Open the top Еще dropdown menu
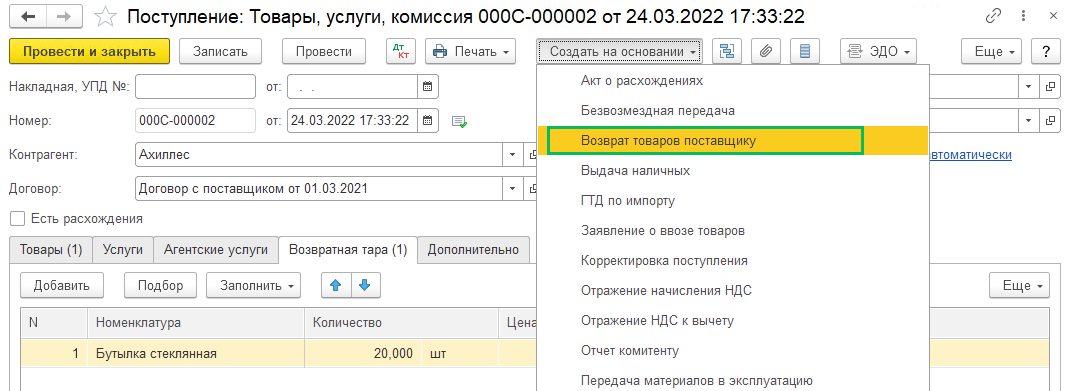1071x391 pixels. [992, 51]
